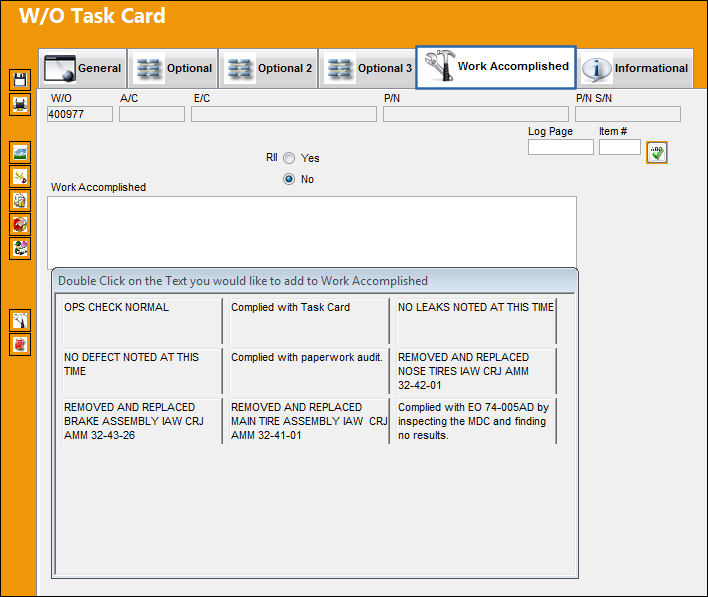Image resolution: width=708 pixels, height=597 pixels.
Task: Select the RII Yes radio button
Action: [289, 158]
